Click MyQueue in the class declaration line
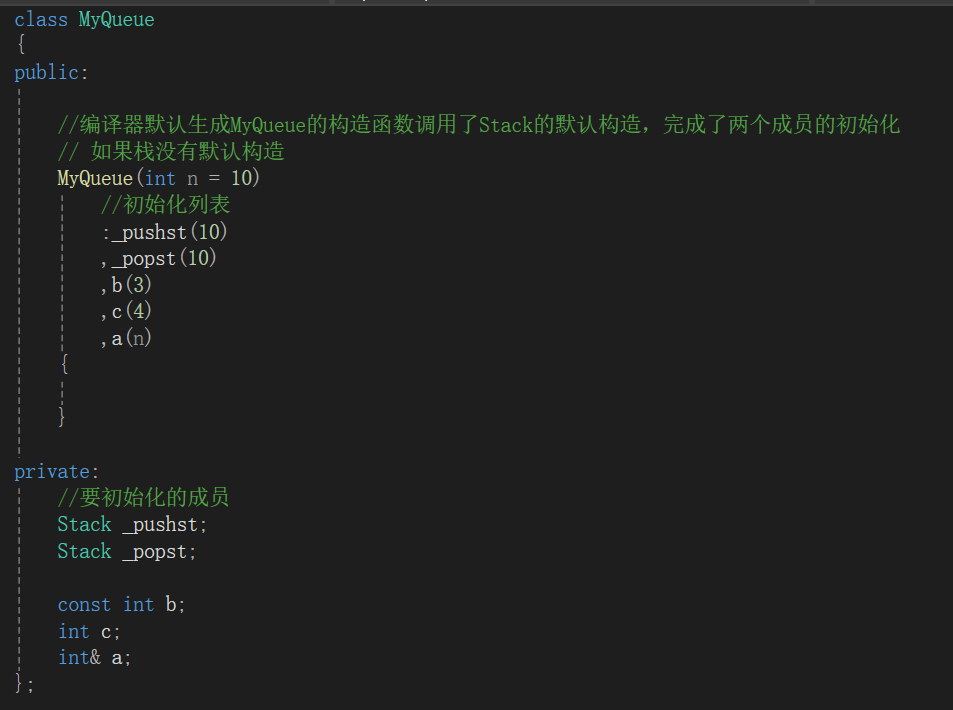 pyautogui.click(x=116, y=20)
